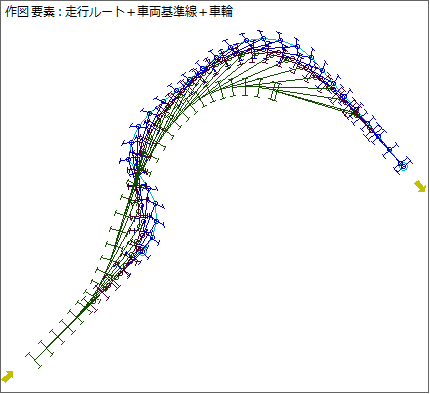Viewport: 430px width, 394px height.
Task: Click the 走行ルート word in the title
Action: click(x=94, y=11)
